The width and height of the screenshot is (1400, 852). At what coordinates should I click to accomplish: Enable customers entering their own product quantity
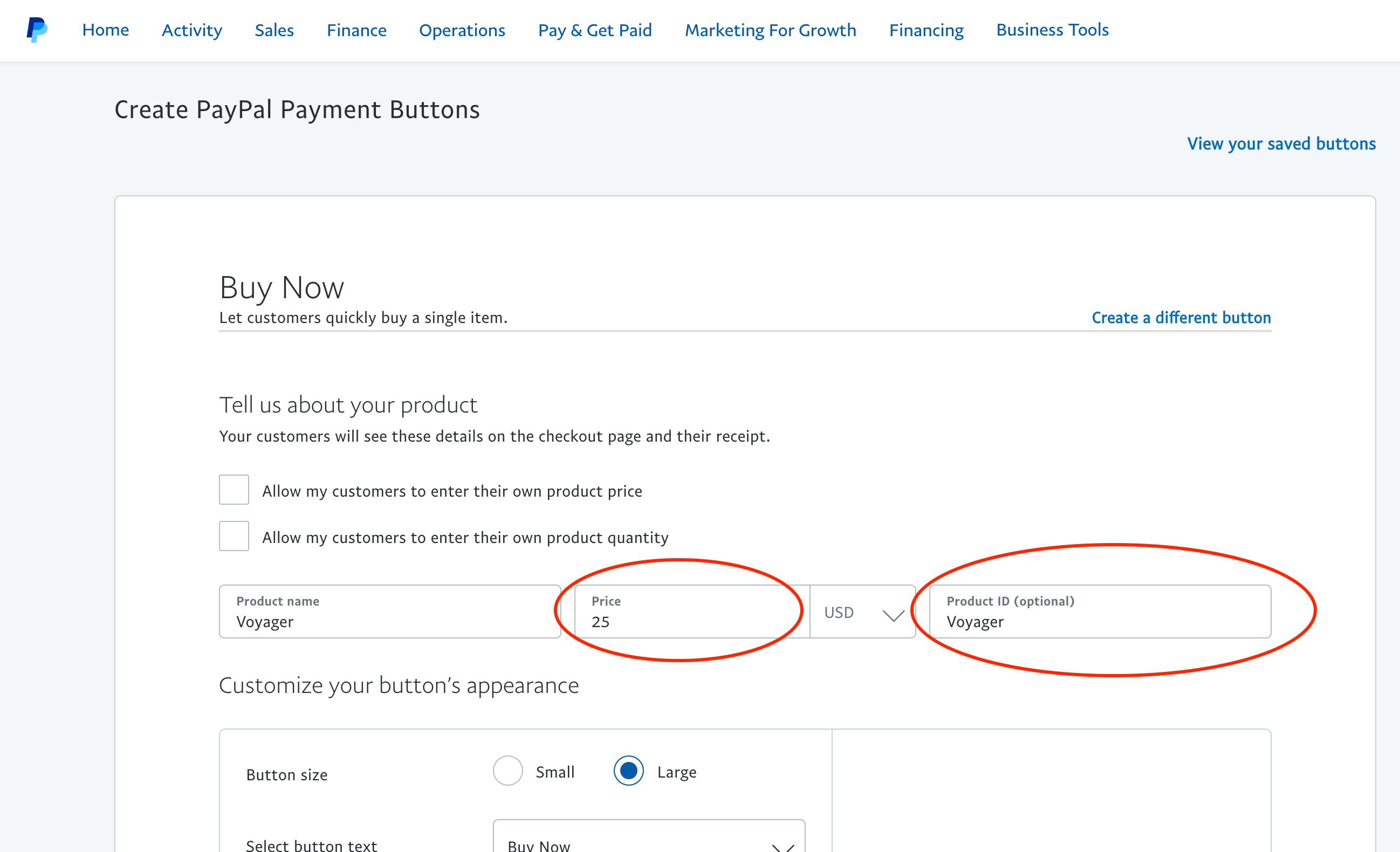tap(234, 536)
